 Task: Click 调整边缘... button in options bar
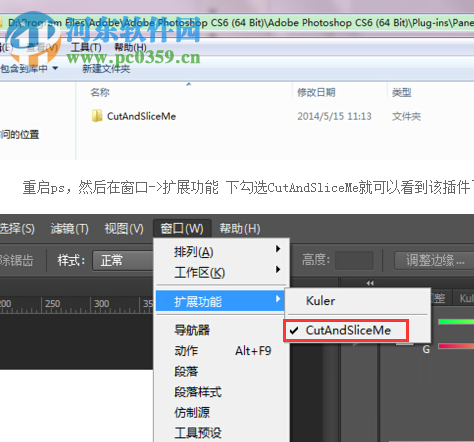[x=434, y=260]
